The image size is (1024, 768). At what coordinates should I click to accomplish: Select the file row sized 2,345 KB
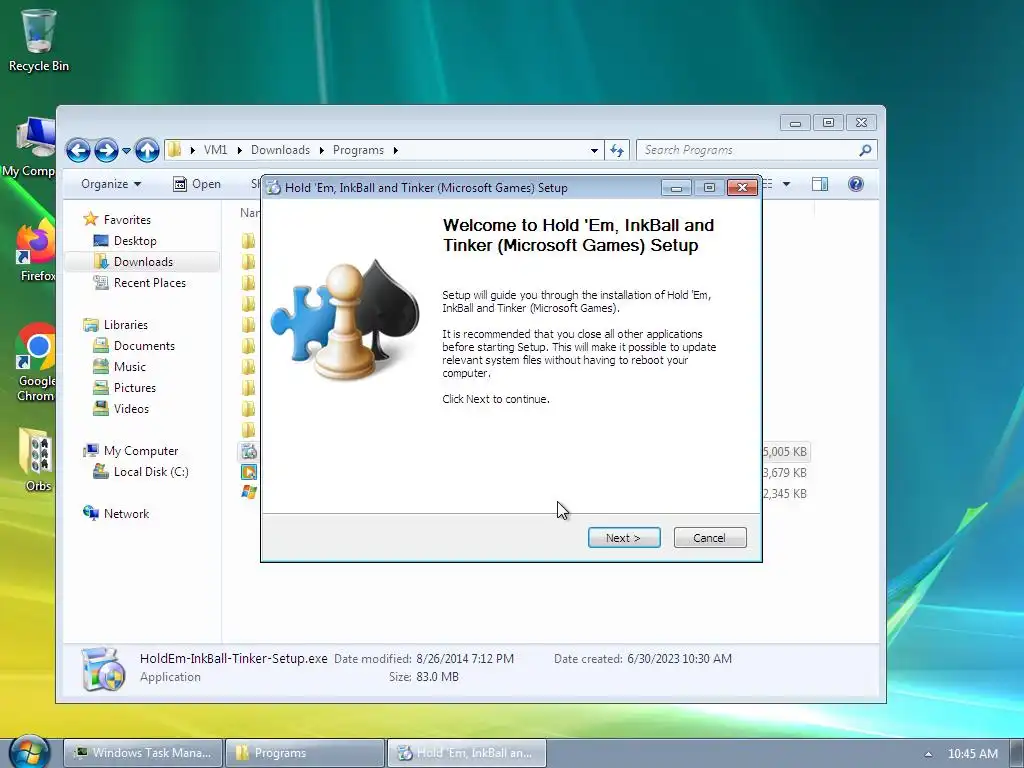pos(524,494)
